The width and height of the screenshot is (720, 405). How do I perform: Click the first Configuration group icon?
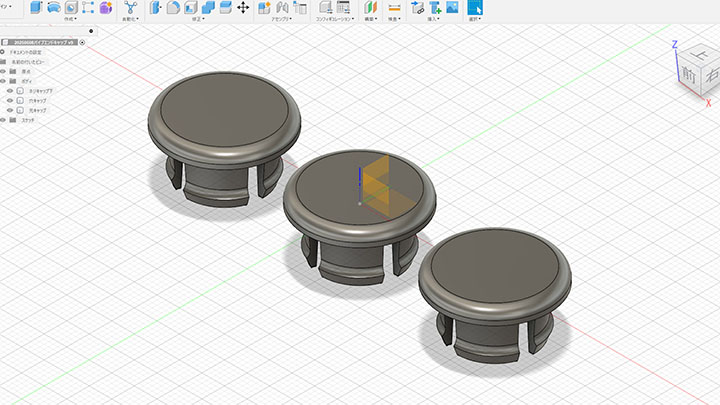[326, 7]
